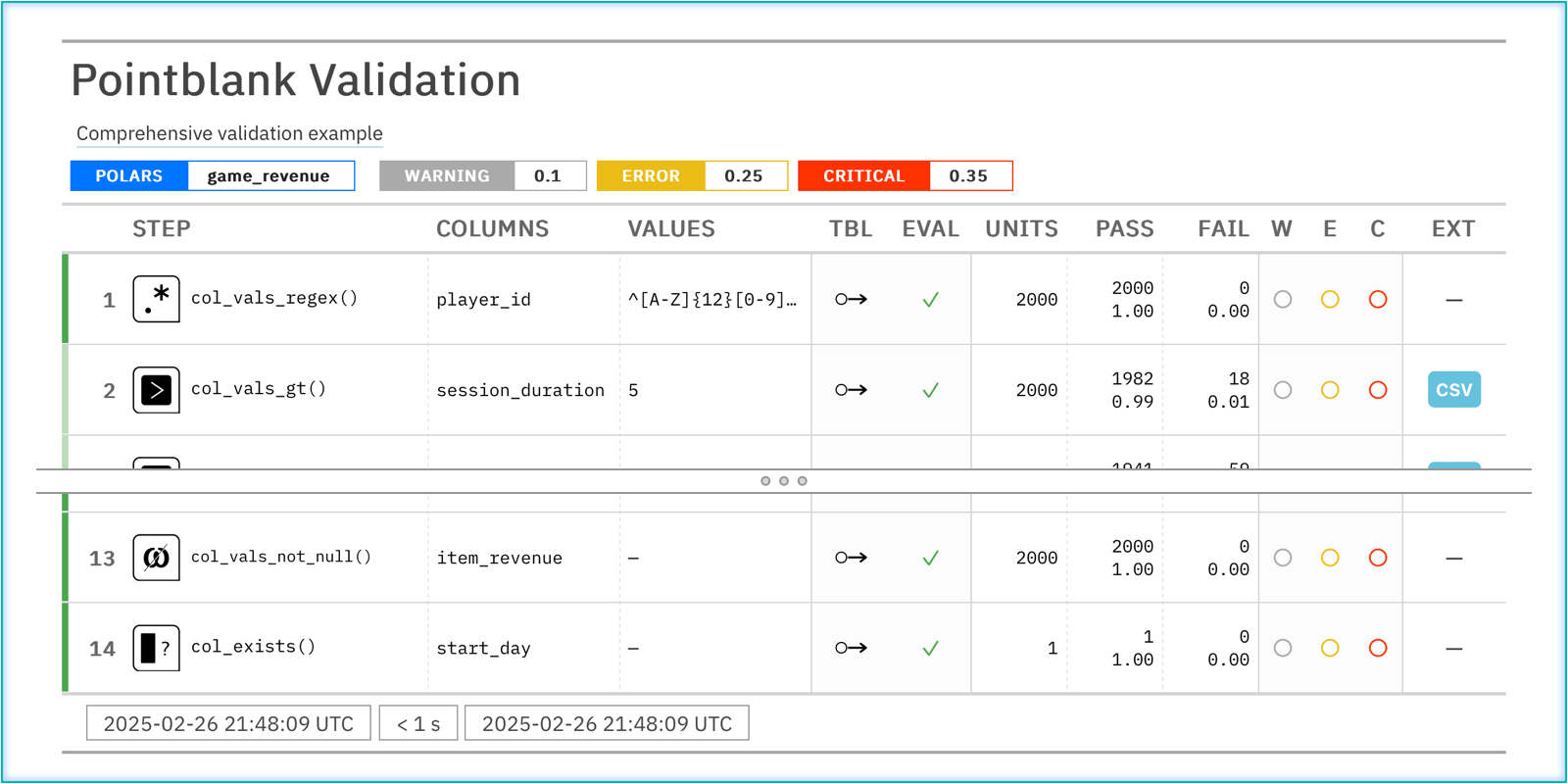Click the regex icon in step 1
Image resolution: width=1568 pixels, height=784 pixels.
pos(156,299)
